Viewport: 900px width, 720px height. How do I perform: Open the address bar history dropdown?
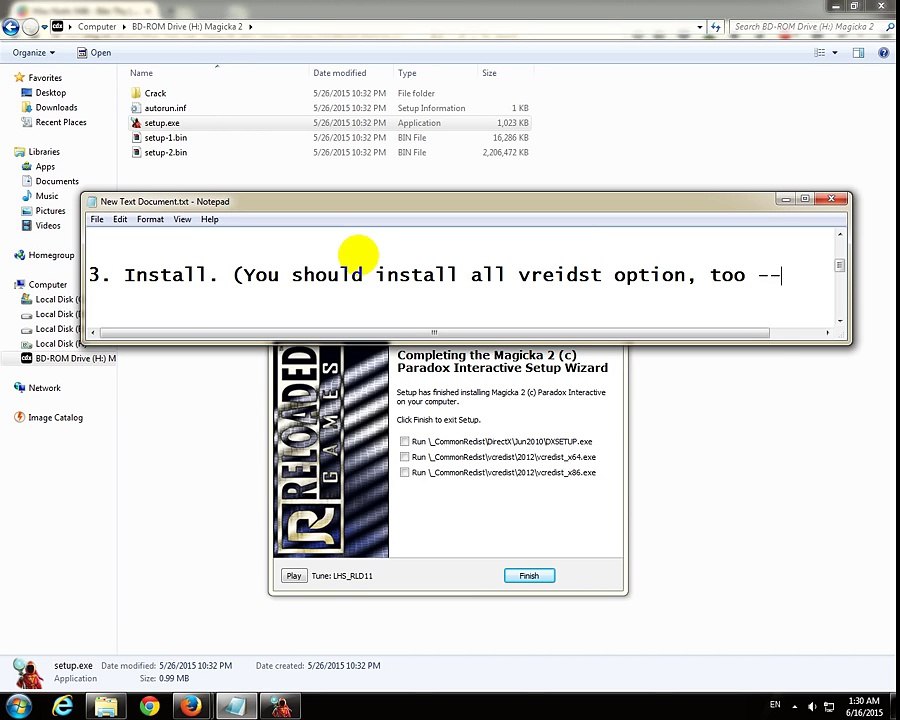tap(700, 26)
